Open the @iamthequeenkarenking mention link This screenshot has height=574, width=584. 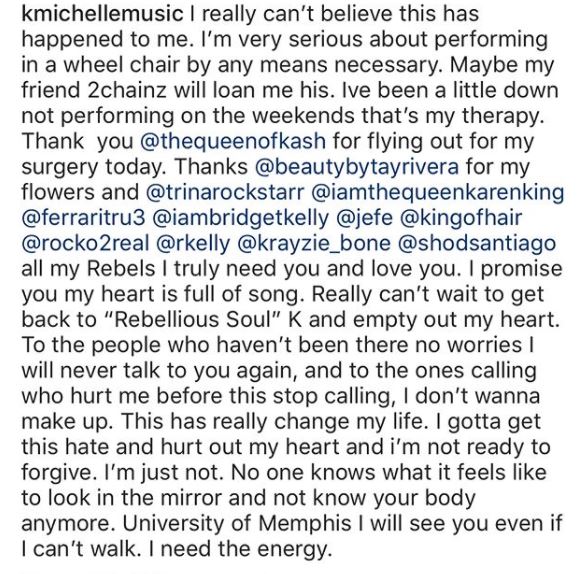click(437, 192)
